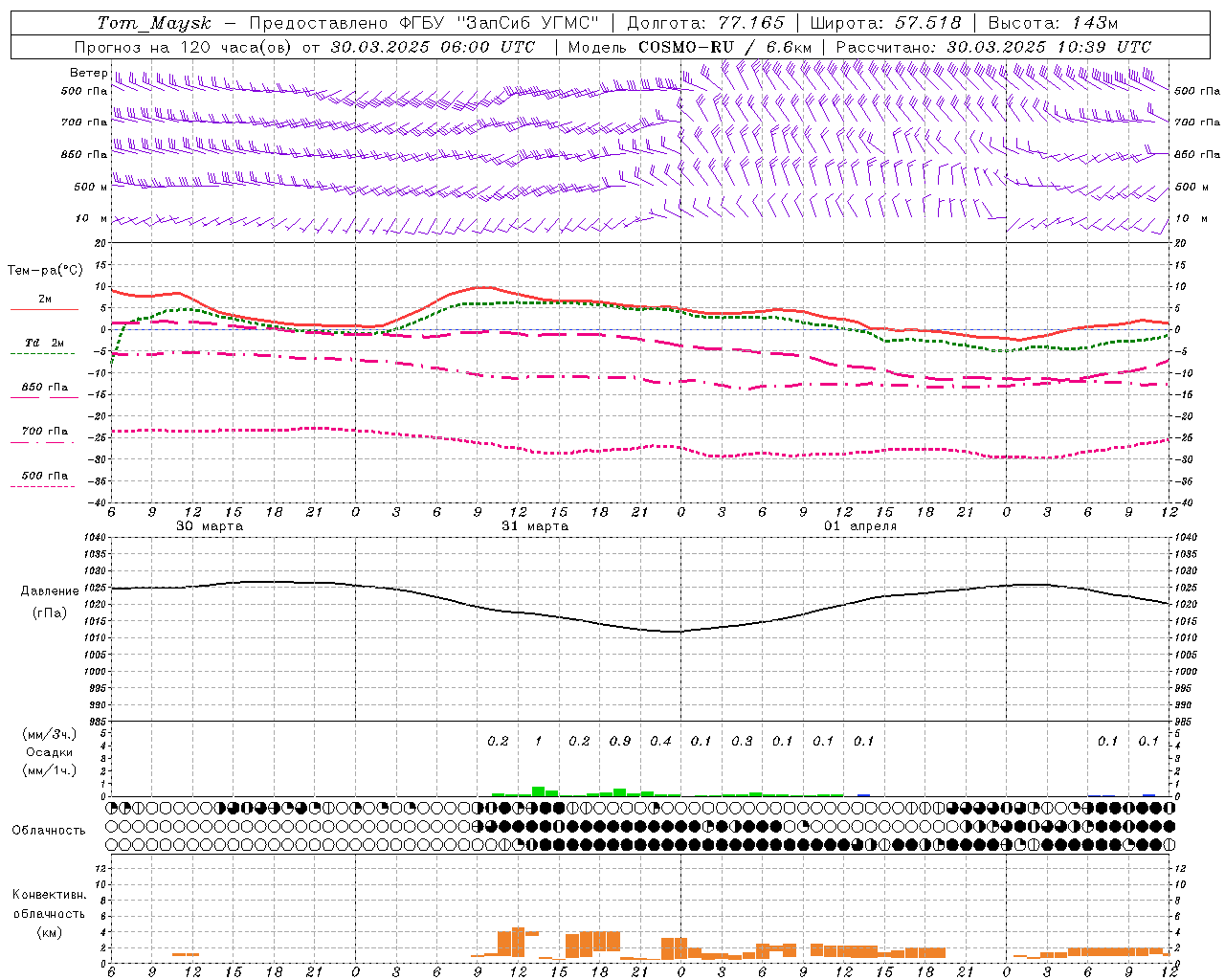Click the Давление panel label

tap(50, 591)
